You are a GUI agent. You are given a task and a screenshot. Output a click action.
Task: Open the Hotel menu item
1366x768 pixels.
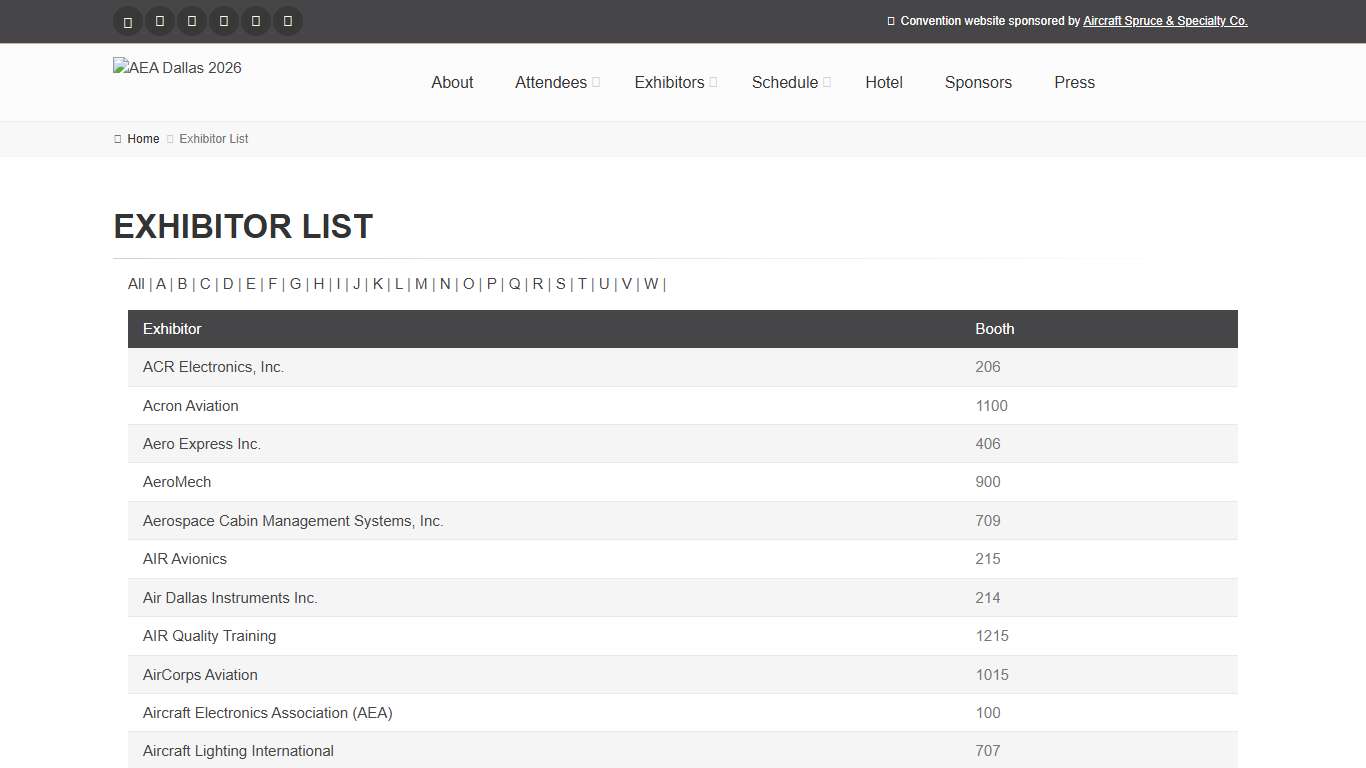coord(884,82)
